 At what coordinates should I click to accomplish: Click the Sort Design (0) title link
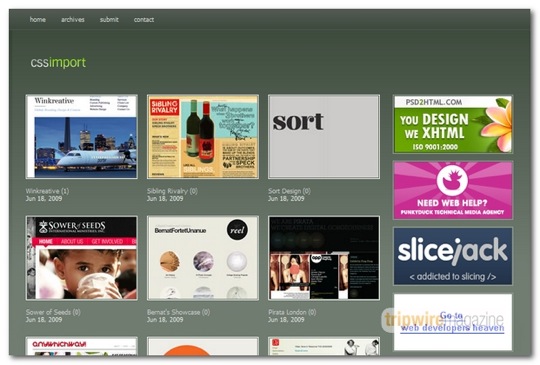click(x=289, y=191)
